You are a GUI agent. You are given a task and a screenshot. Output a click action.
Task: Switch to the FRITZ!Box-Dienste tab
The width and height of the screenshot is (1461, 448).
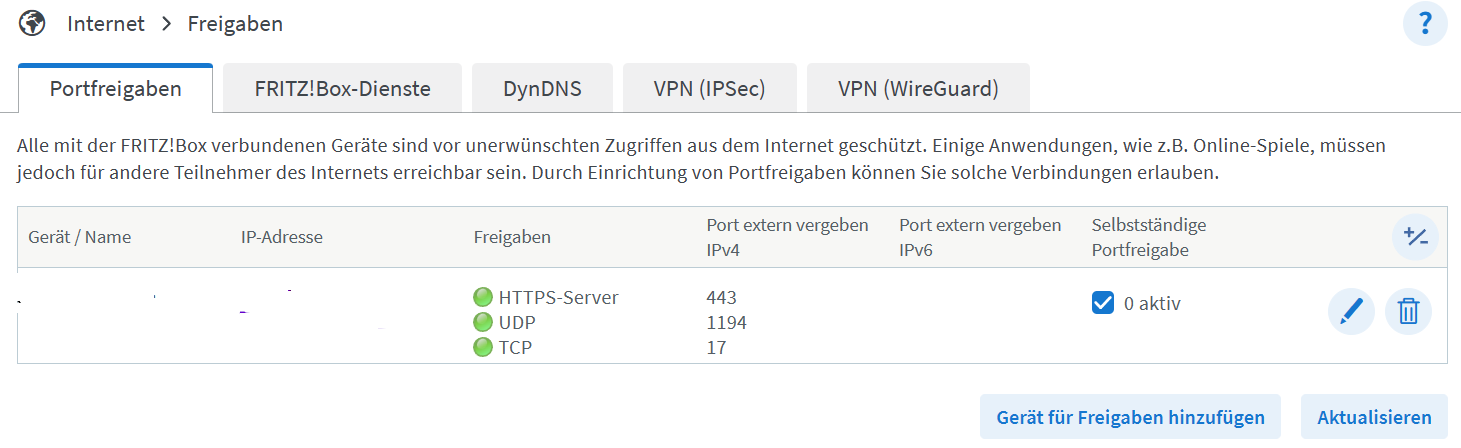(342, 89)
